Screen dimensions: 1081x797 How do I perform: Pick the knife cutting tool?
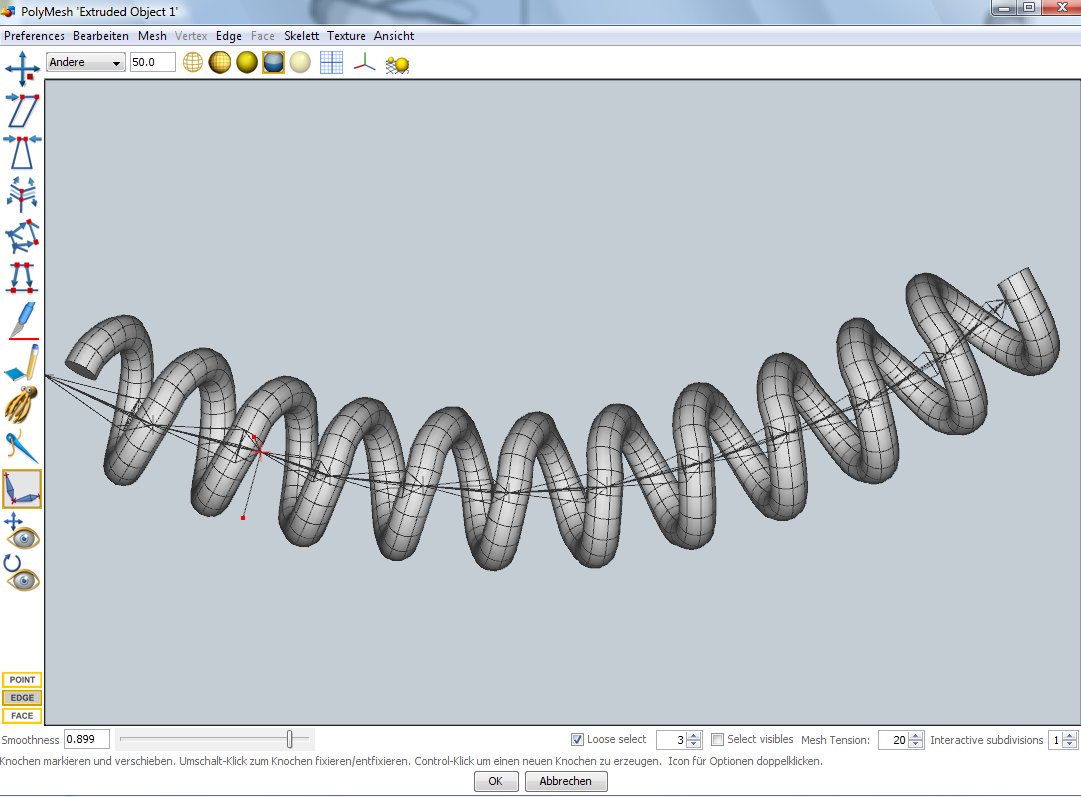coord(22,320)
